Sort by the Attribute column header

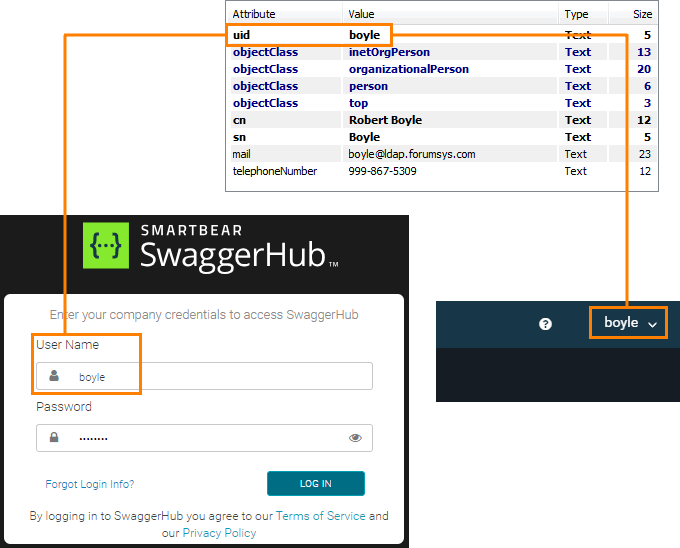click(x=254, y=14)
